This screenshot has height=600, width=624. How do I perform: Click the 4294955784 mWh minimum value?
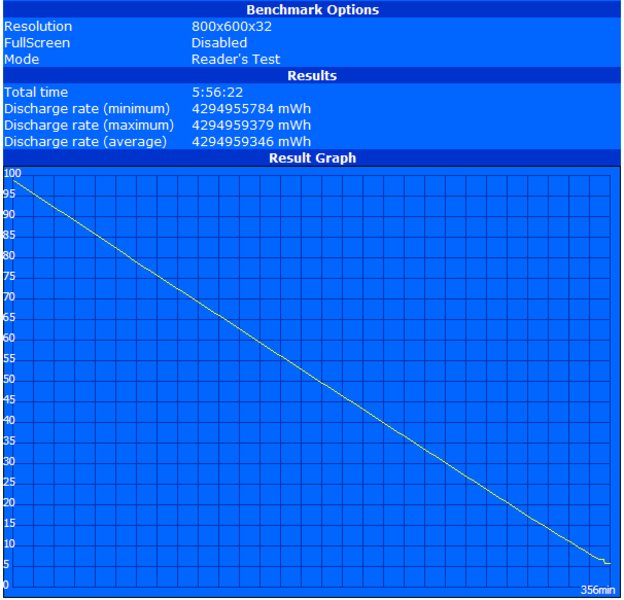coord(251,109)
